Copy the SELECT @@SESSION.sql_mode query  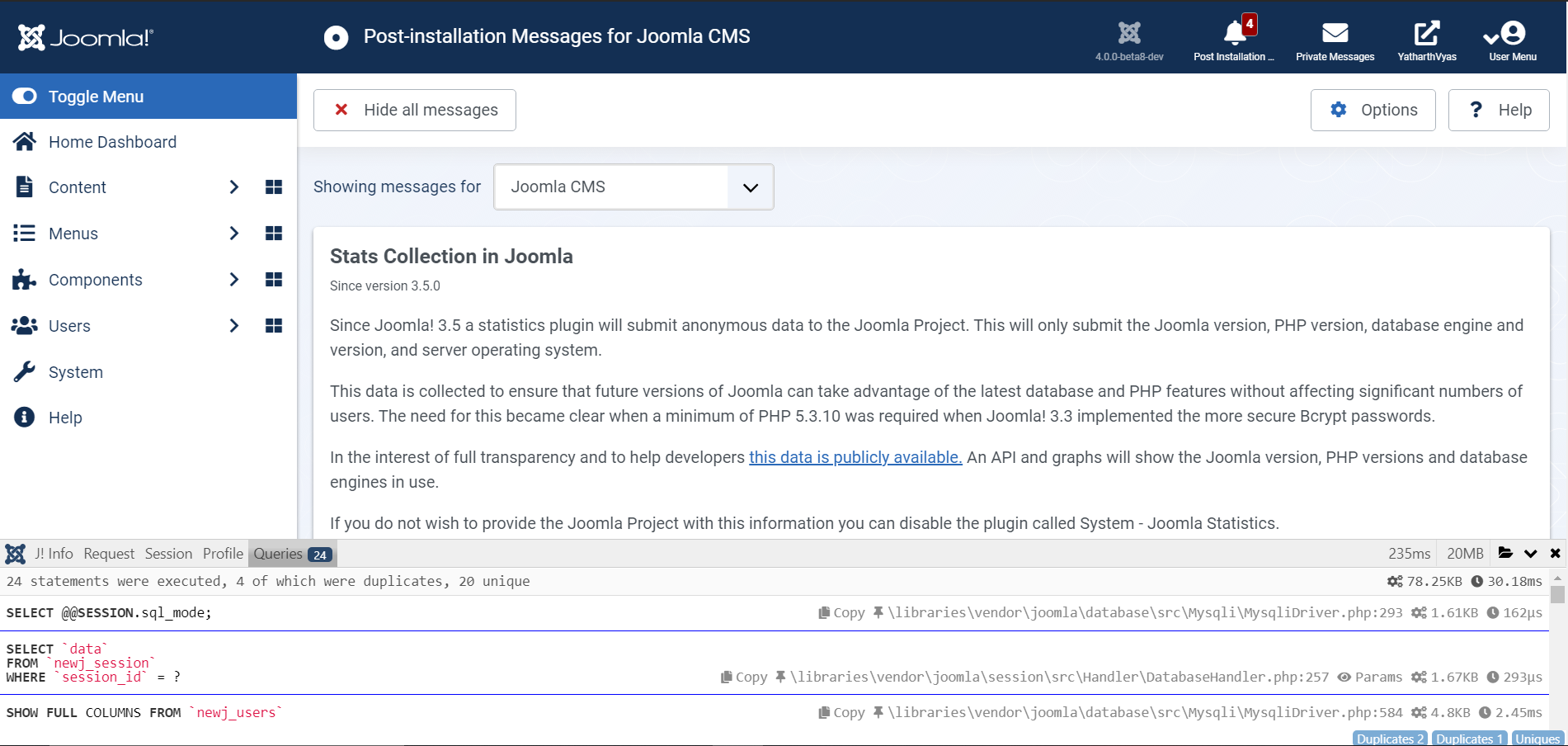(841, 612)
